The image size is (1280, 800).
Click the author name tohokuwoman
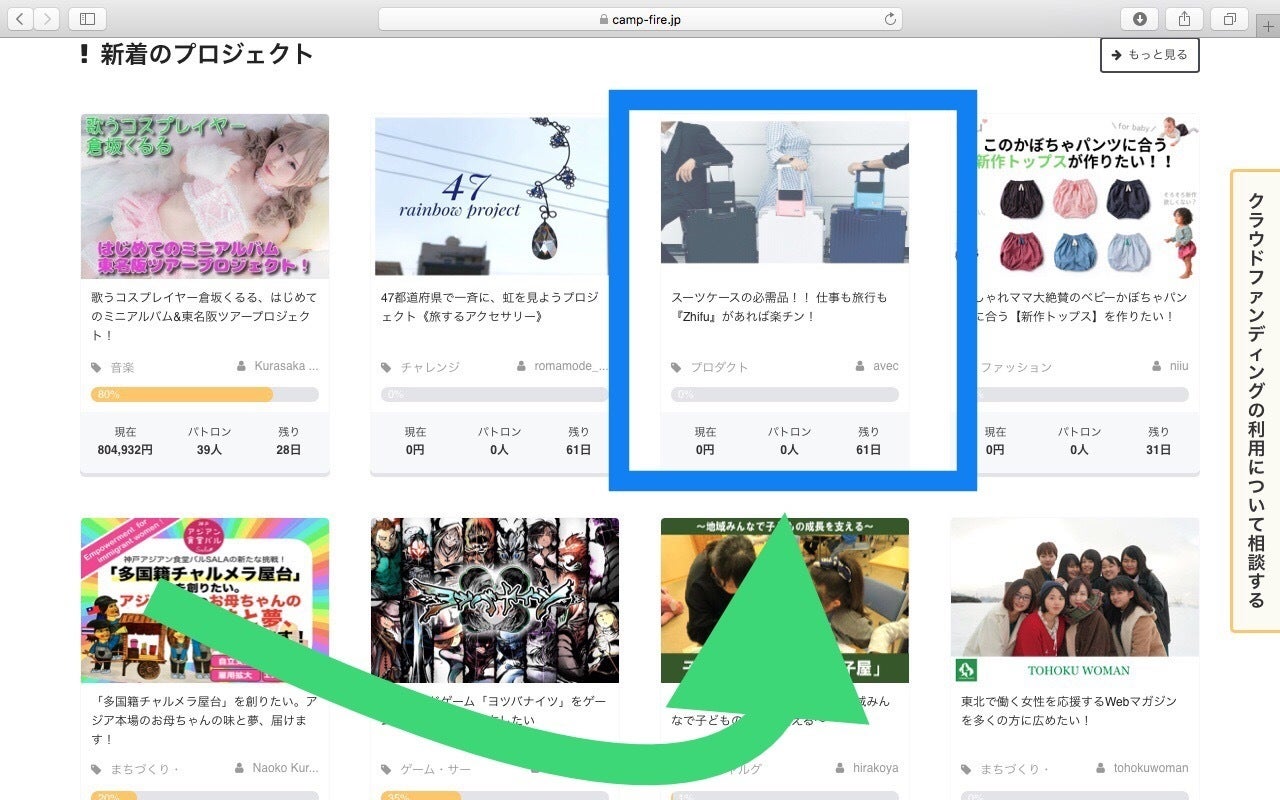click(x=1150, y=768)
